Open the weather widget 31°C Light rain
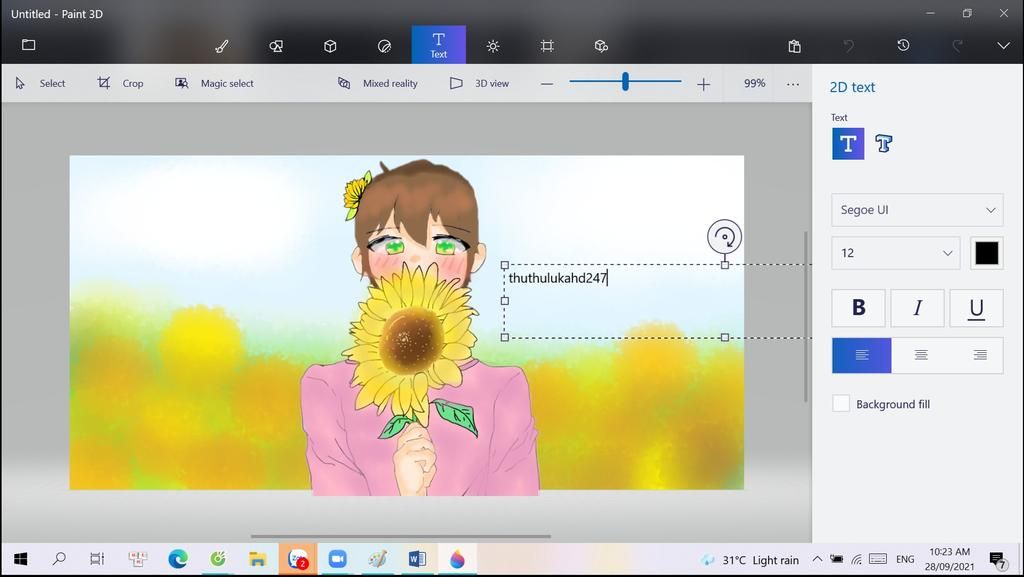The height and width of the screenshot is (577, 1024). (750, 560)
